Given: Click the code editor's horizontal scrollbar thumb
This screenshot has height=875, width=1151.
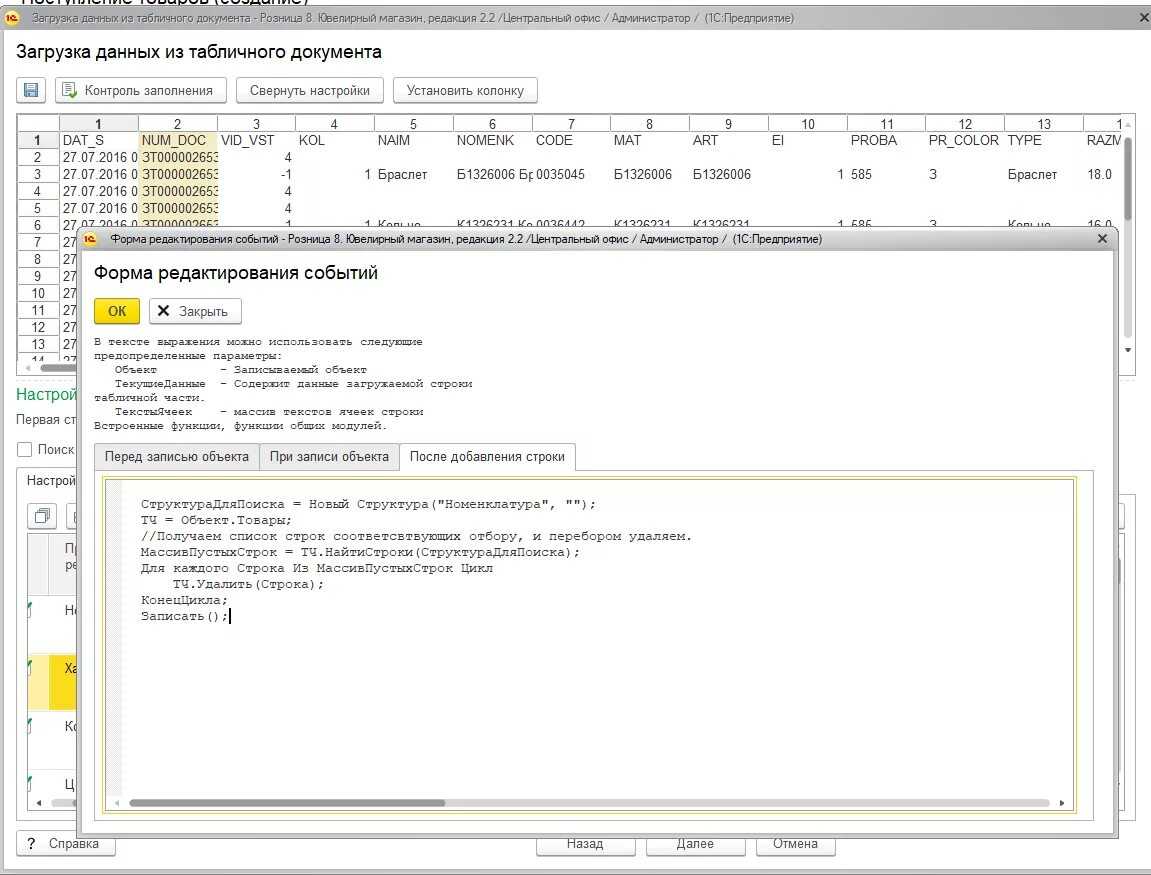Looking at the screenshot, I should [x=287, y=803].
